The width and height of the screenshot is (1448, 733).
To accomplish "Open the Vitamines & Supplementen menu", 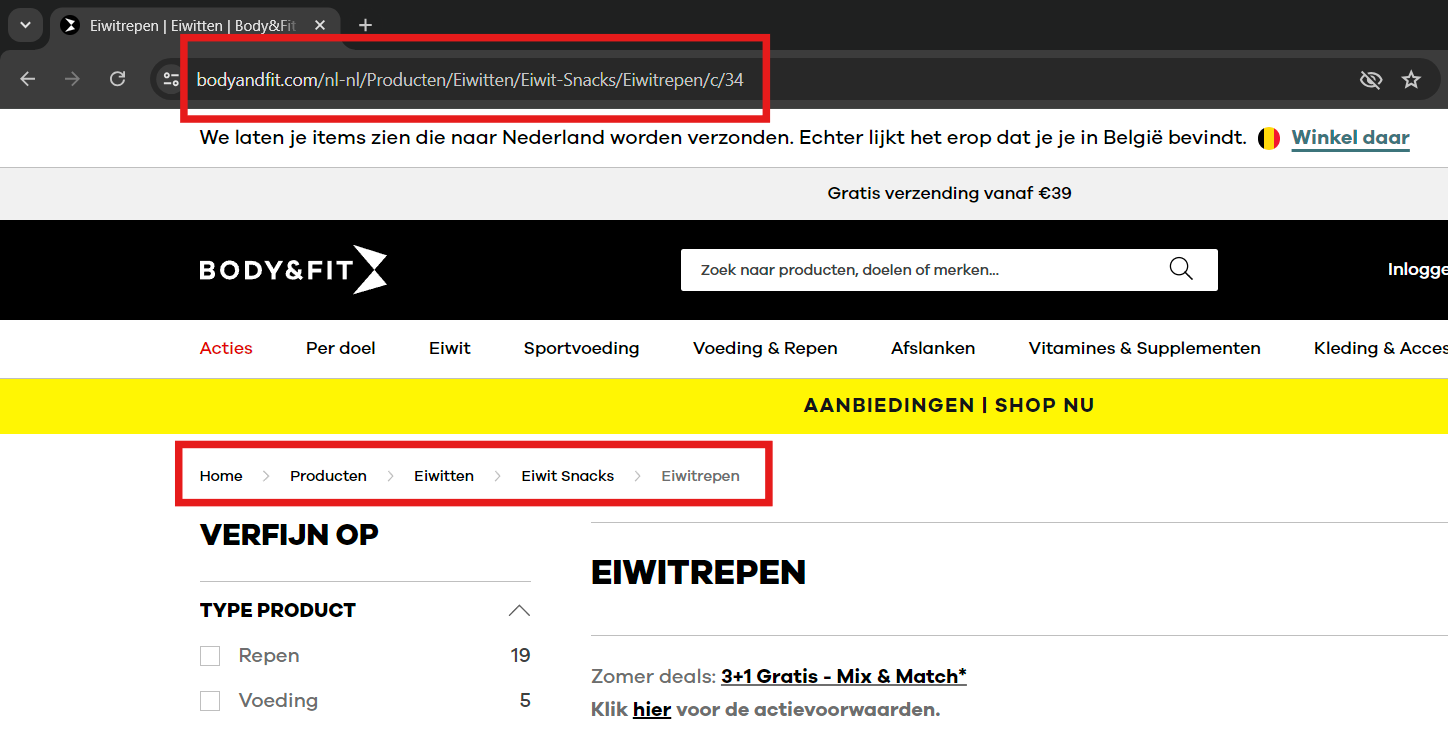I will point(1145,348).
